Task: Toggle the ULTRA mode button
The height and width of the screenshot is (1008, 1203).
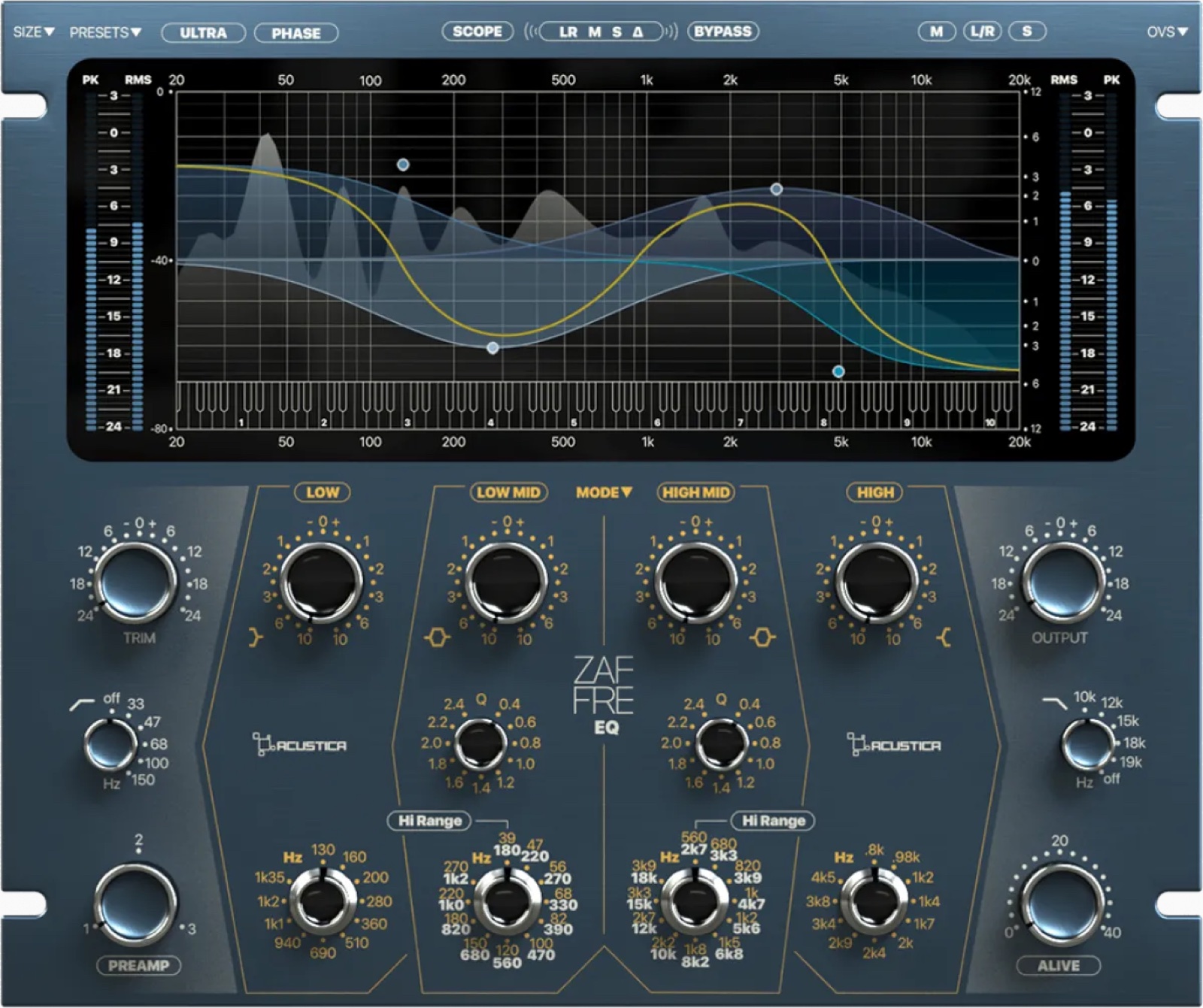Action: click(x=203, y=33)
